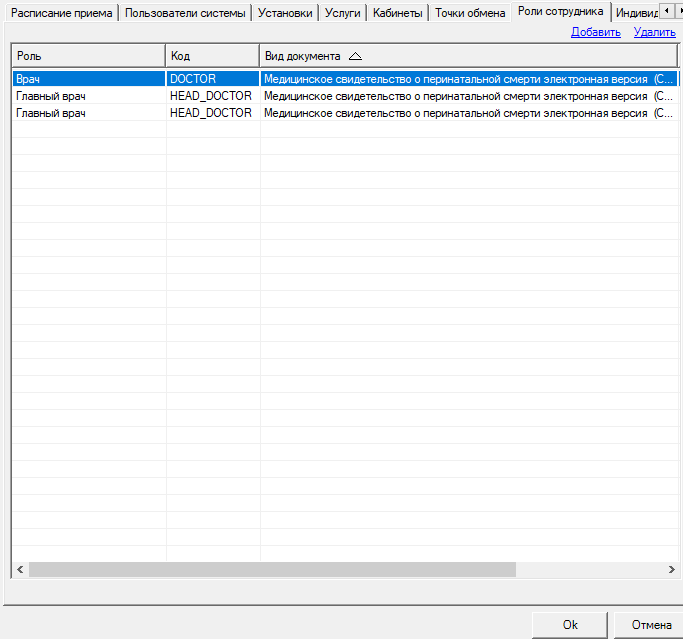Switch to the Услуги tab
This screenshot has height=639, width=683.
[x=343, y=13]
